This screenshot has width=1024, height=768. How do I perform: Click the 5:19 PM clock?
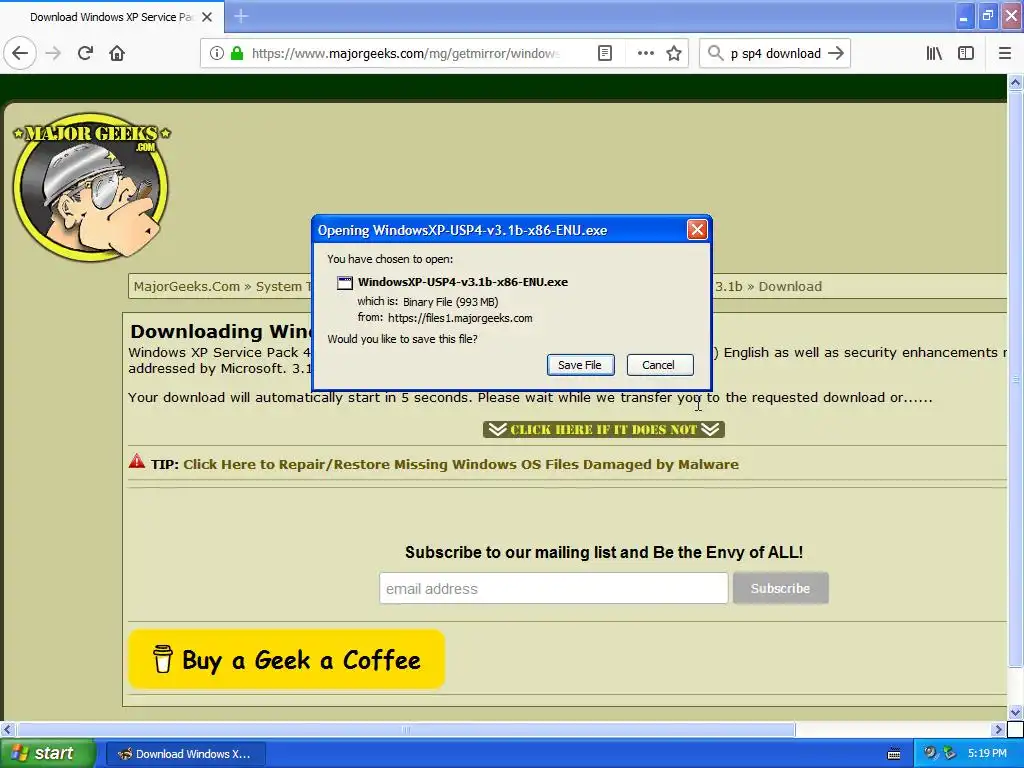[987, 753]
